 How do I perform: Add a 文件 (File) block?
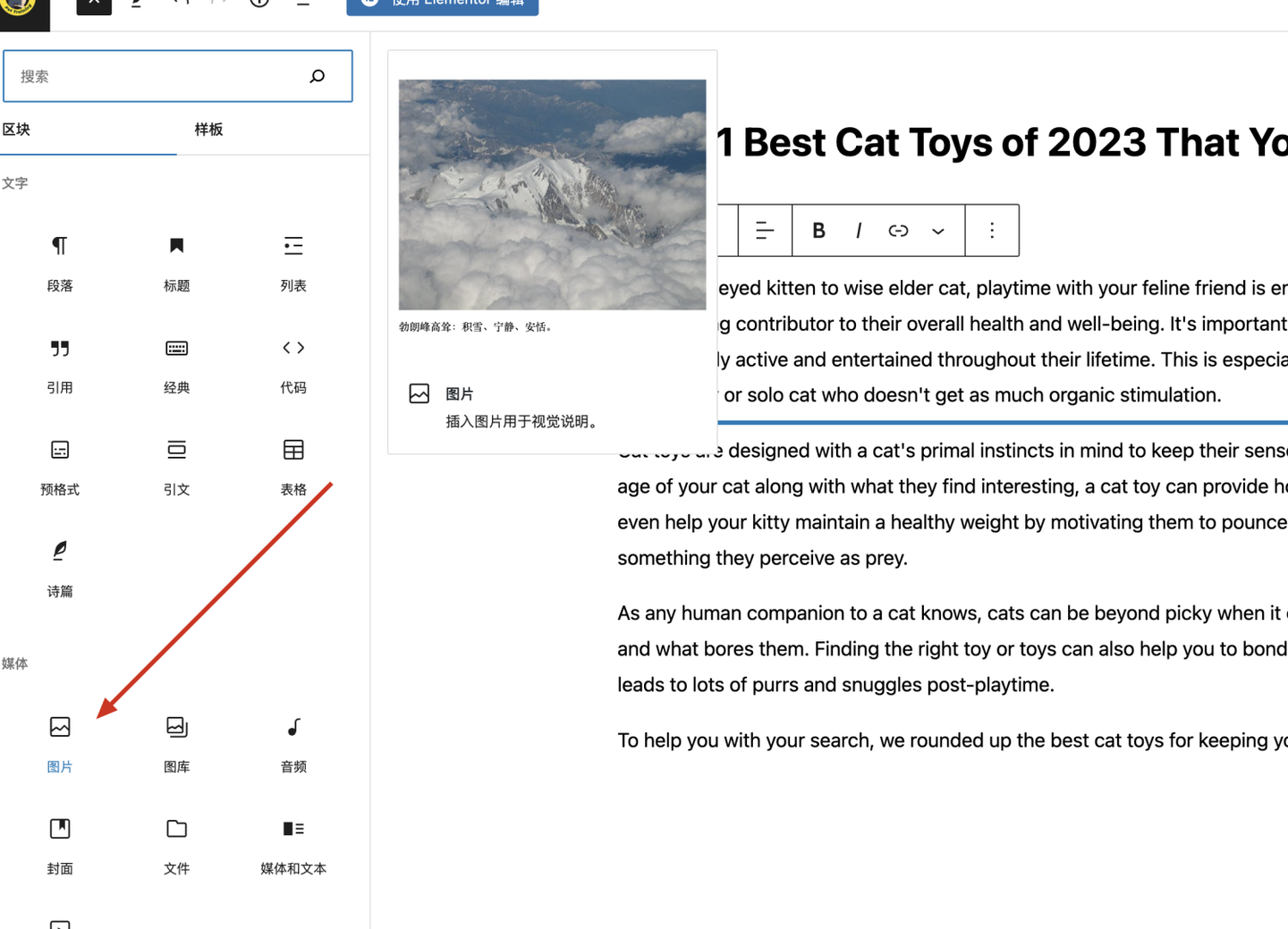click(176, 845)
